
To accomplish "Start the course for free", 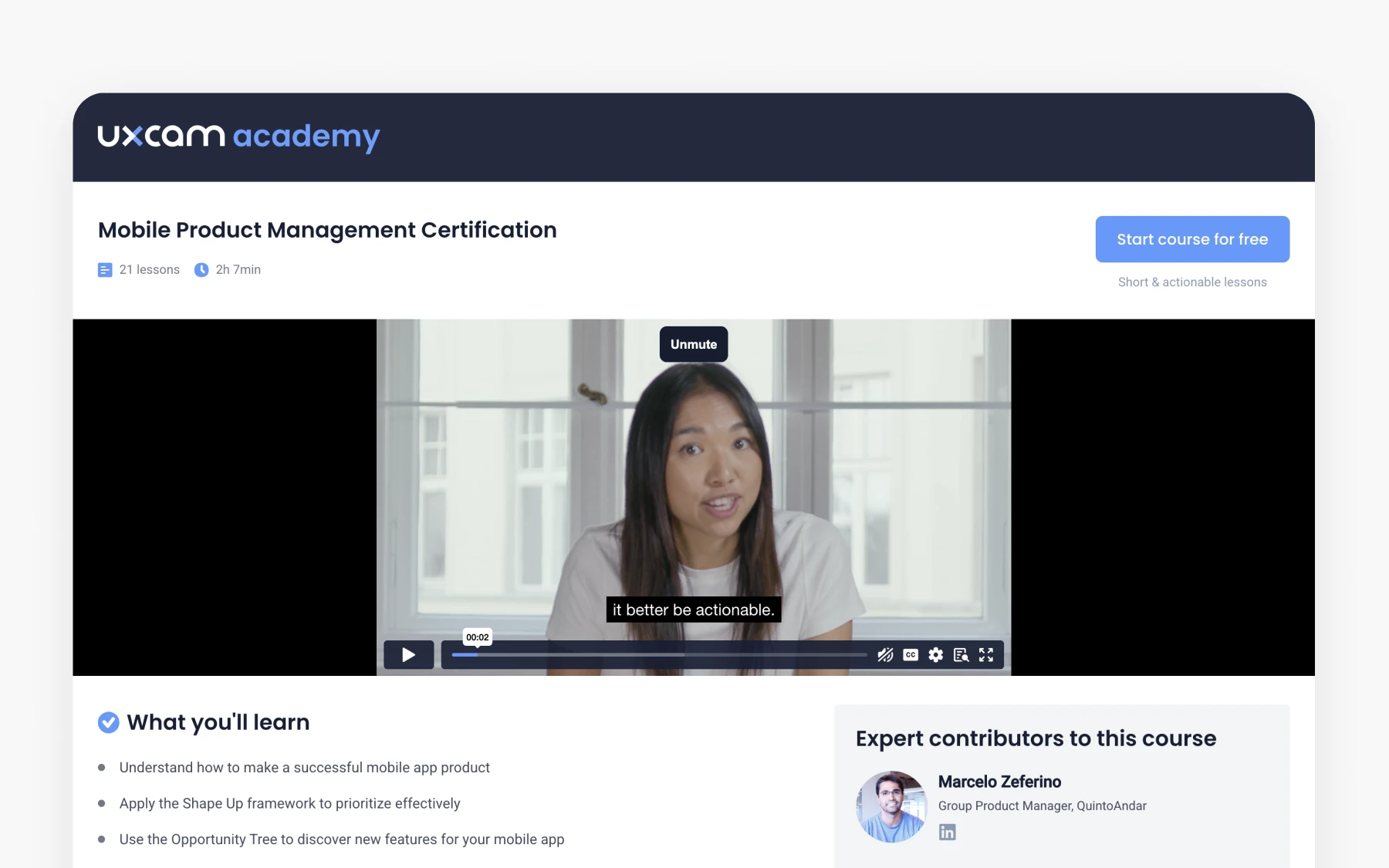I will (x=1192, y=239).
